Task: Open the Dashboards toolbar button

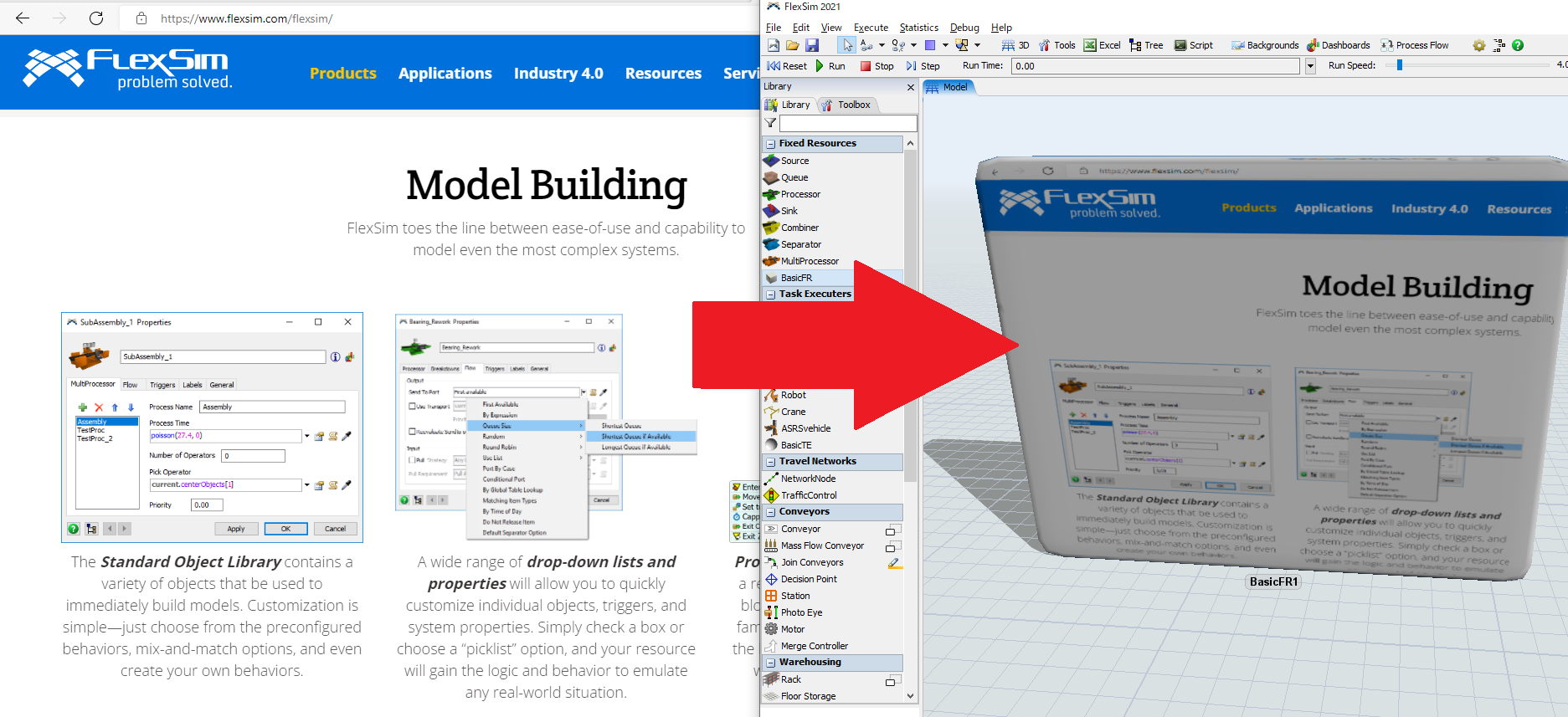Action: [1339, 45]
